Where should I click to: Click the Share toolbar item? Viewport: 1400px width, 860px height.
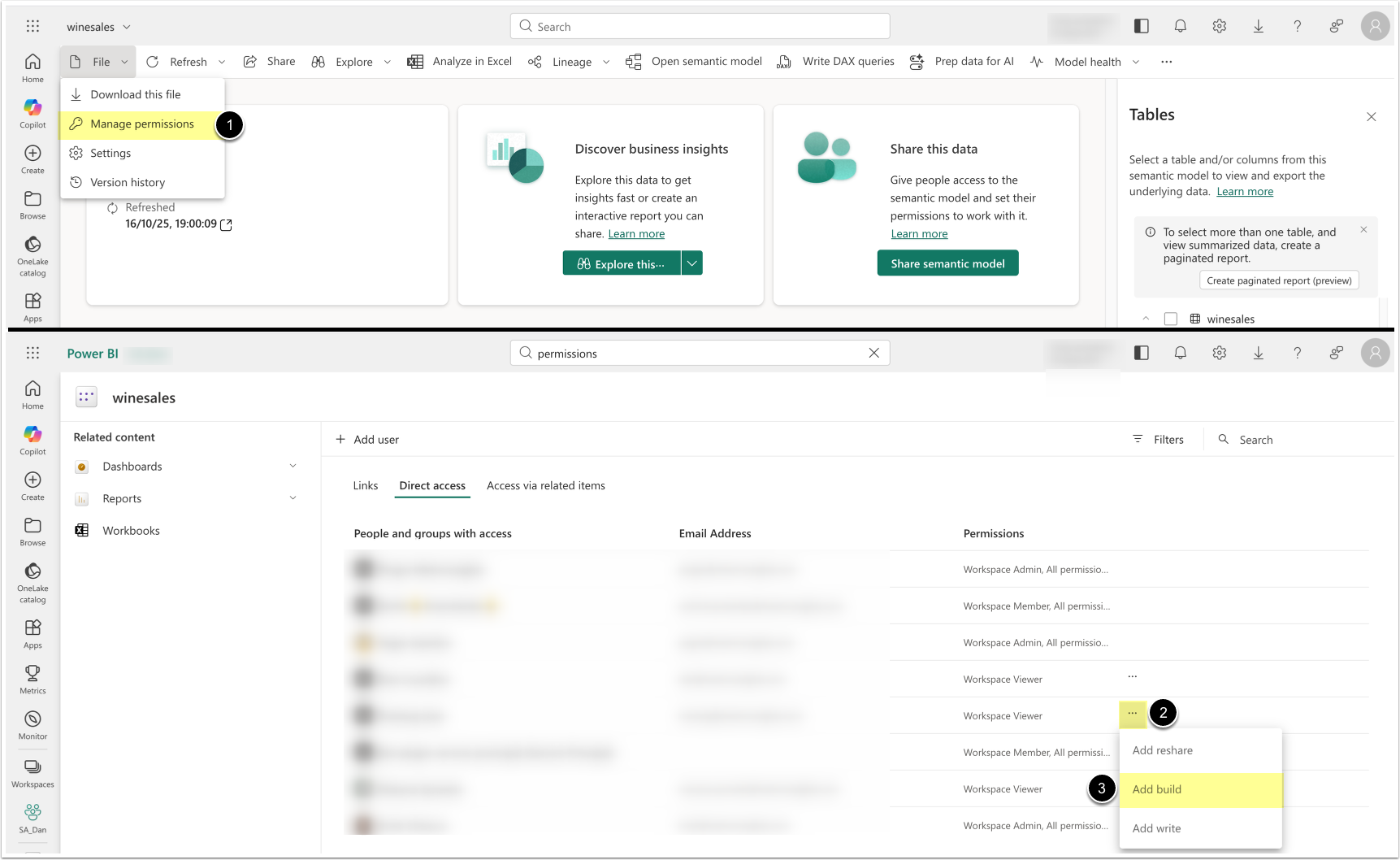point(270,62)
